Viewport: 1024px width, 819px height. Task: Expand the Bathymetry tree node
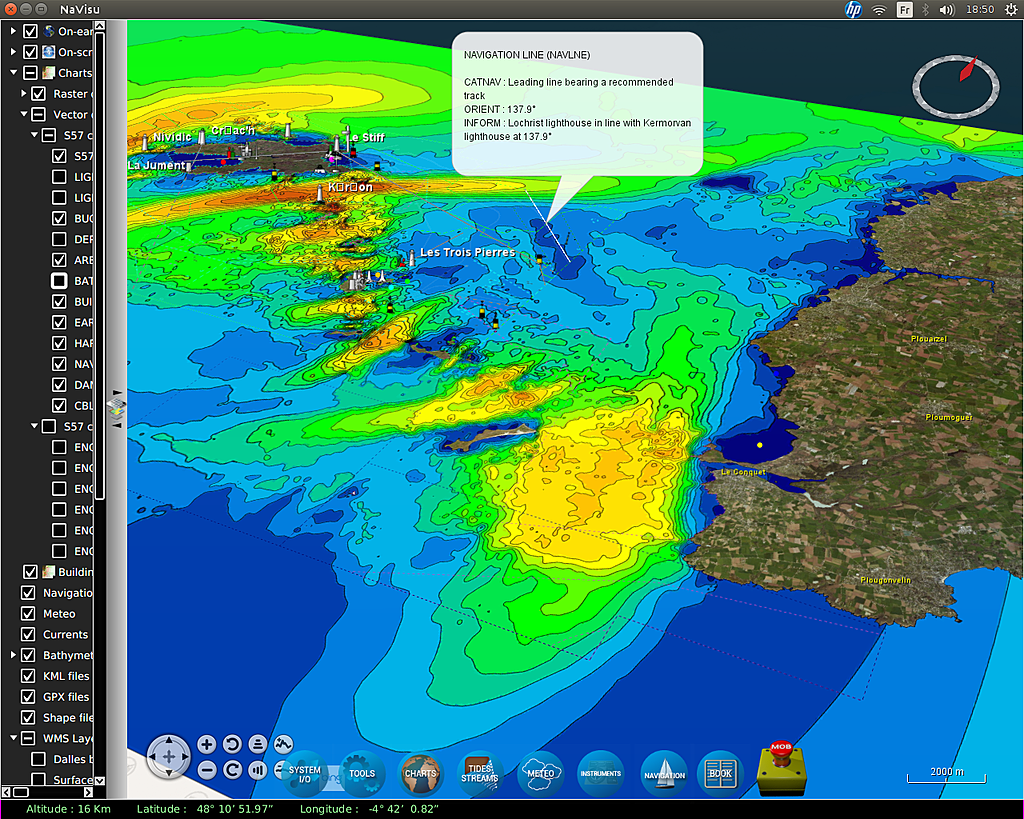click(13, 654)
